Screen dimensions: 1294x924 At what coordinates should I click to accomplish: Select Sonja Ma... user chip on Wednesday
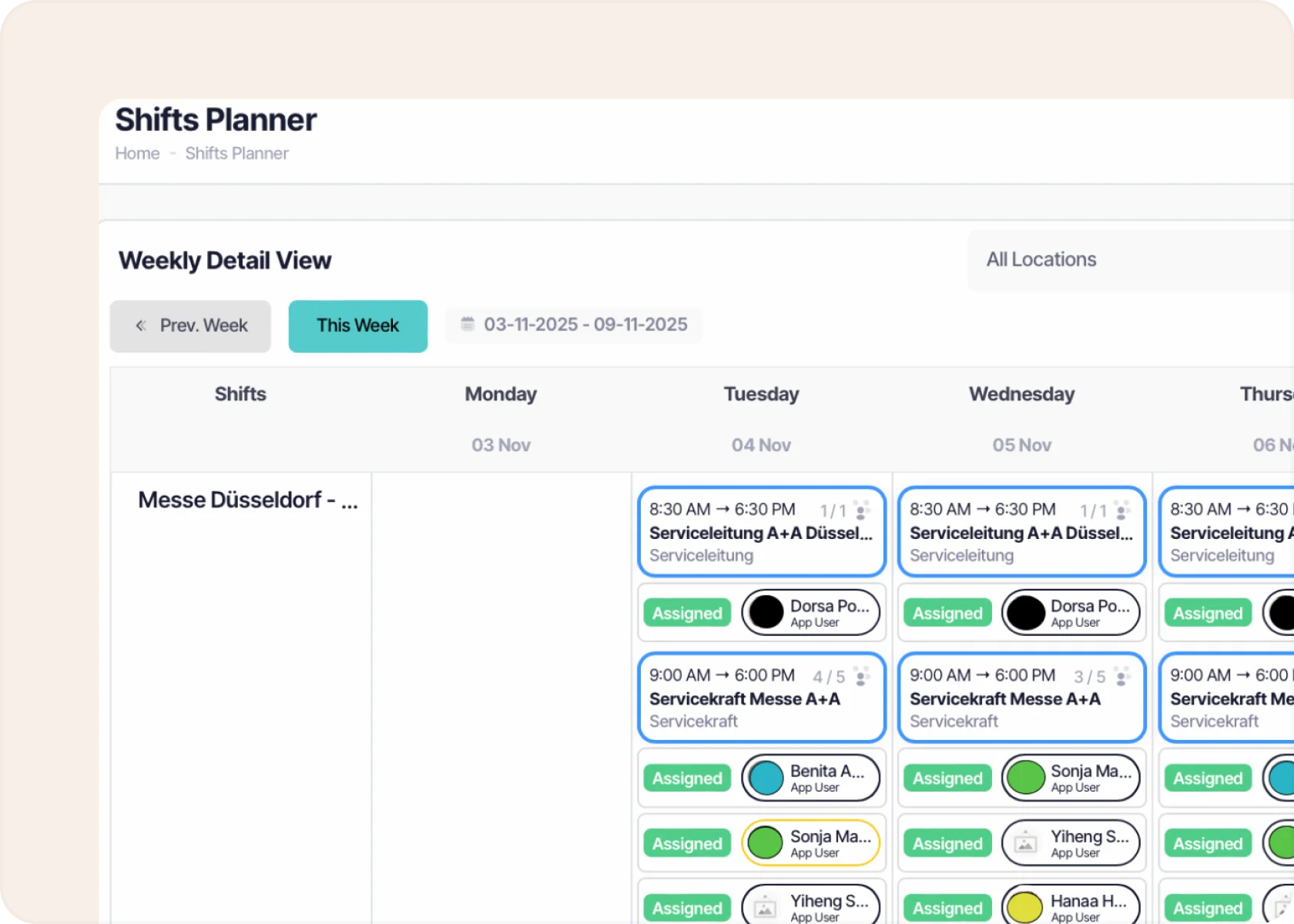click(x=1071, y=778)
